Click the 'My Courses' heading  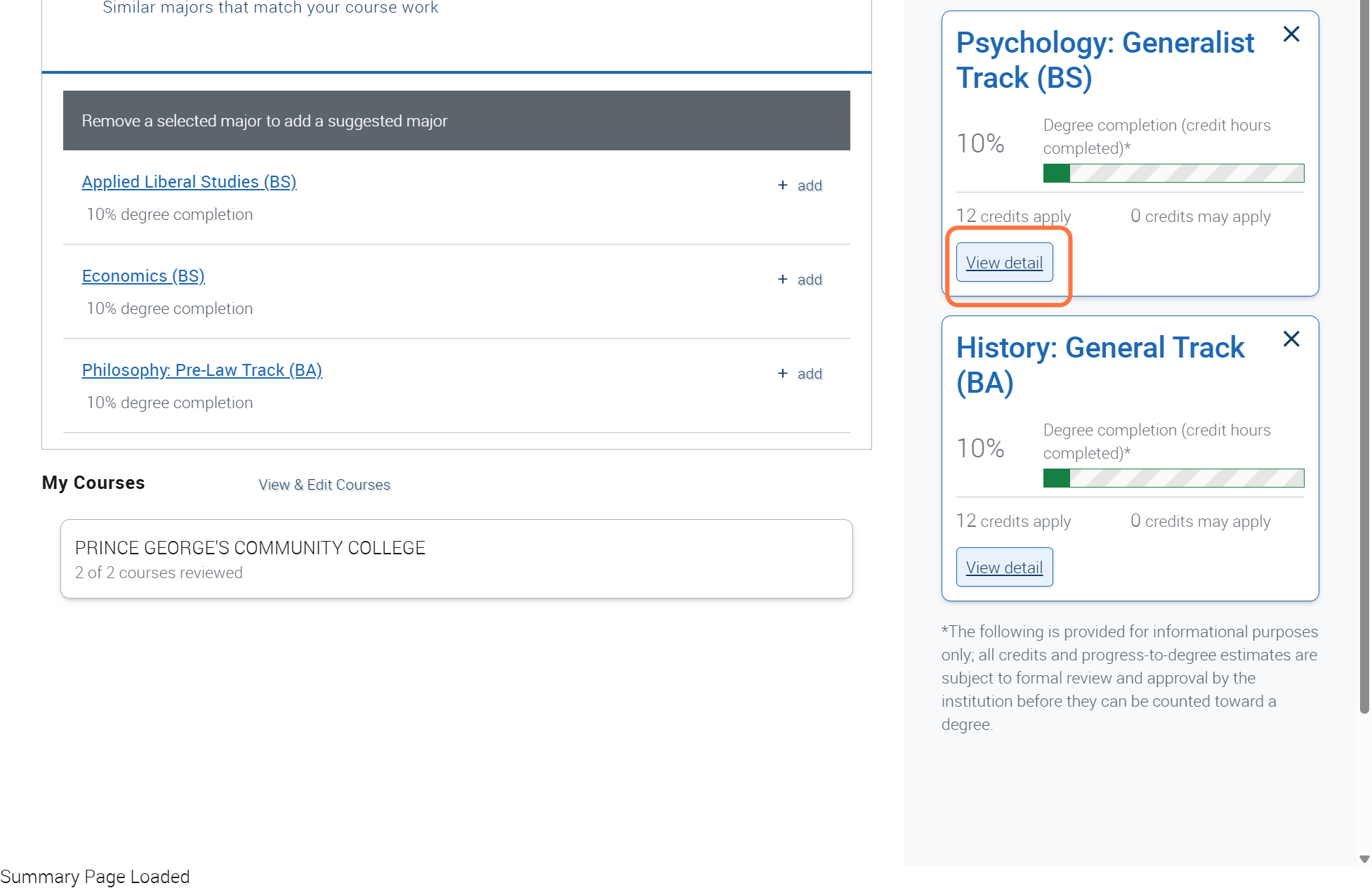pyautogui.click(x=93, y=483)
